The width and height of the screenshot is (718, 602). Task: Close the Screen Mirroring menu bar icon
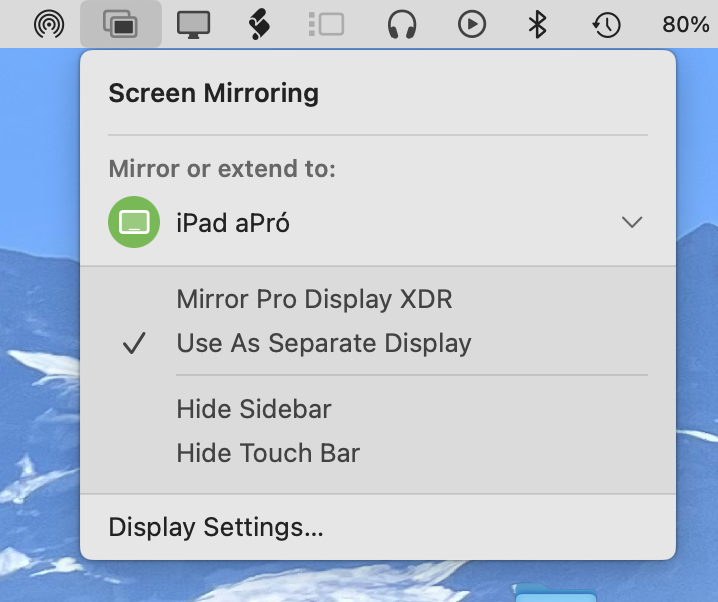pyautogui.click(x=120, y=24)
